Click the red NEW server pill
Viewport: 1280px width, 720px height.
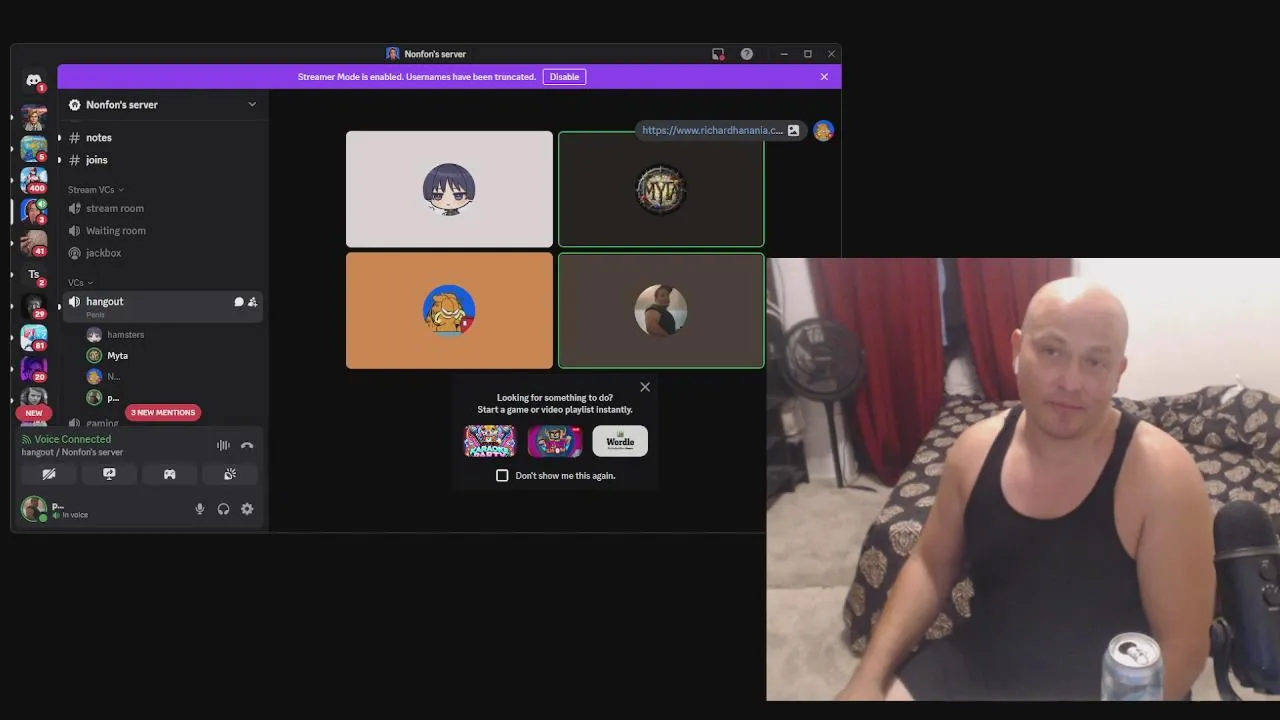[x=34, y=412]
